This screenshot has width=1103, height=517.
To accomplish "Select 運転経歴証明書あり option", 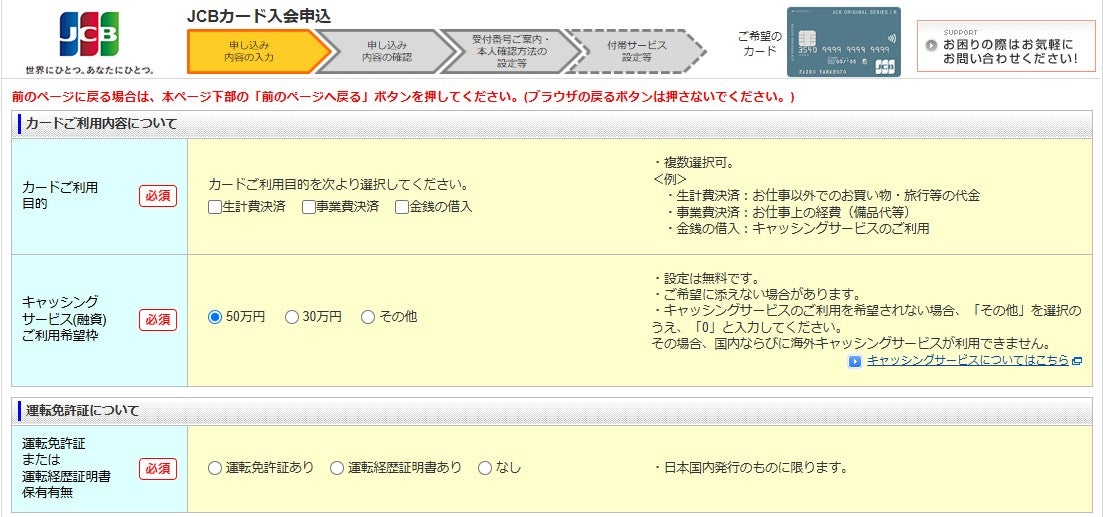I will click(x=337, y=468).
